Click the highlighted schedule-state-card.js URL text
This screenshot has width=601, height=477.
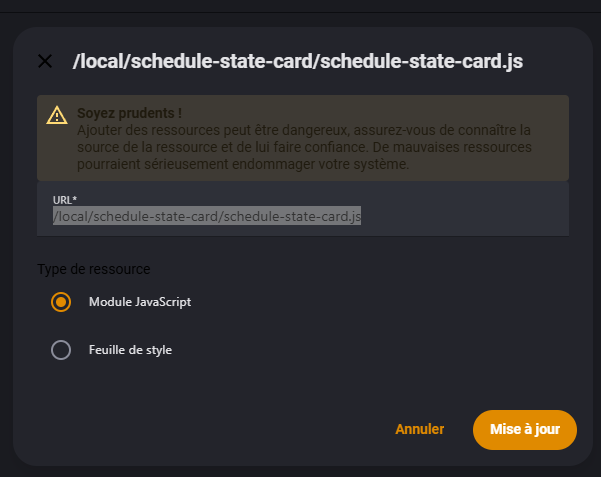(x=207, y=216)
